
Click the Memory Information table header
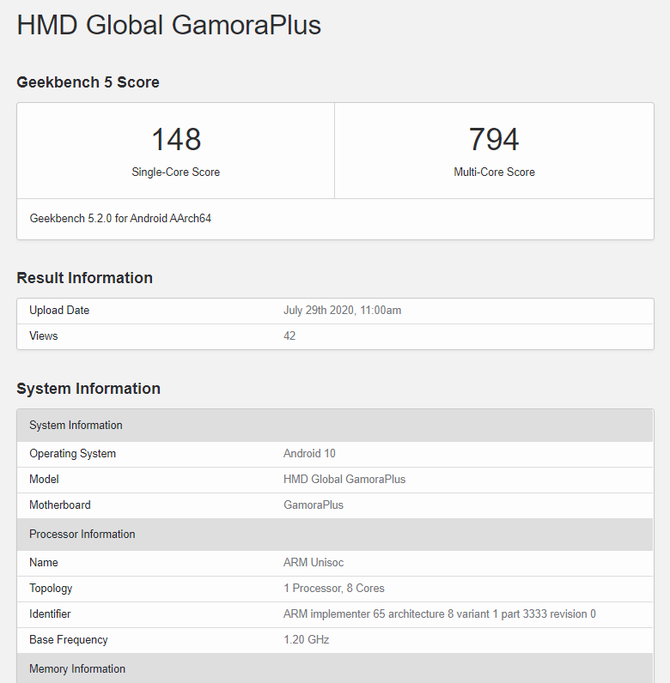pyautogui.click(x=335, y=668)
